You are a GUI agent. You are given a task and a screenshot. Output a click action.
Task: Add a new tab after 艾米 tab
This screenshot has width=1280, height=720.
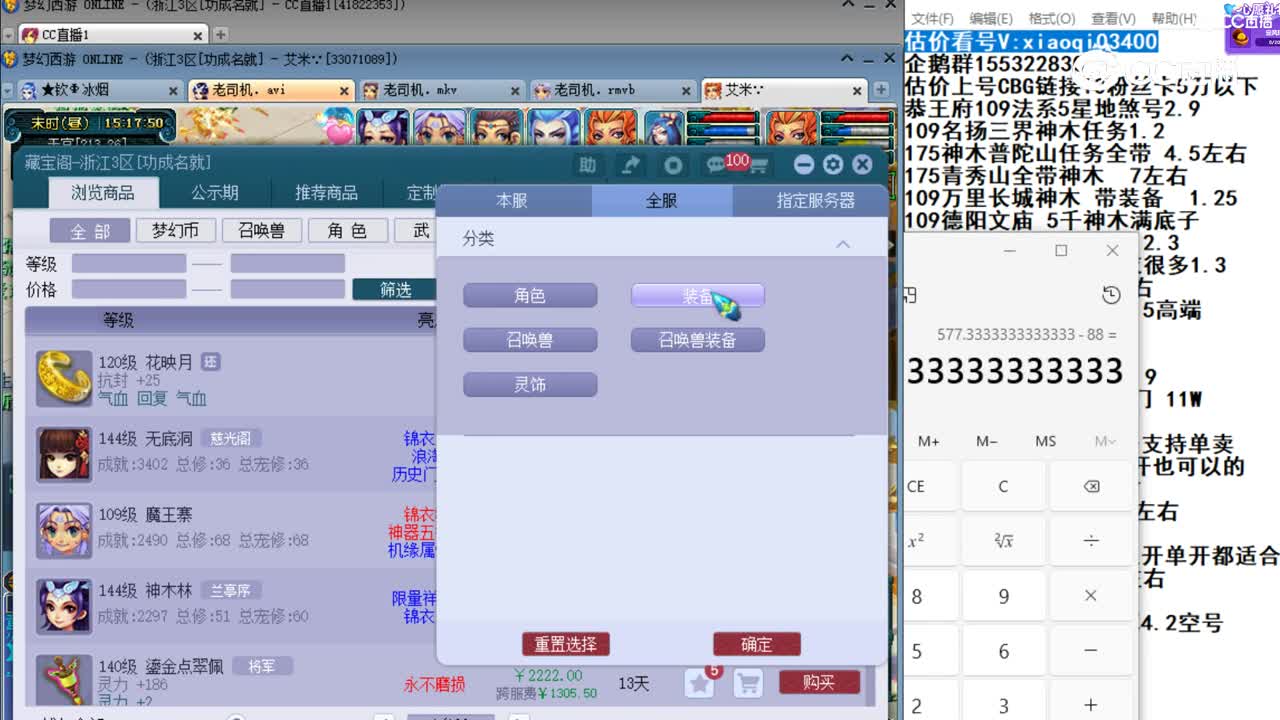[x=881, y=90]
